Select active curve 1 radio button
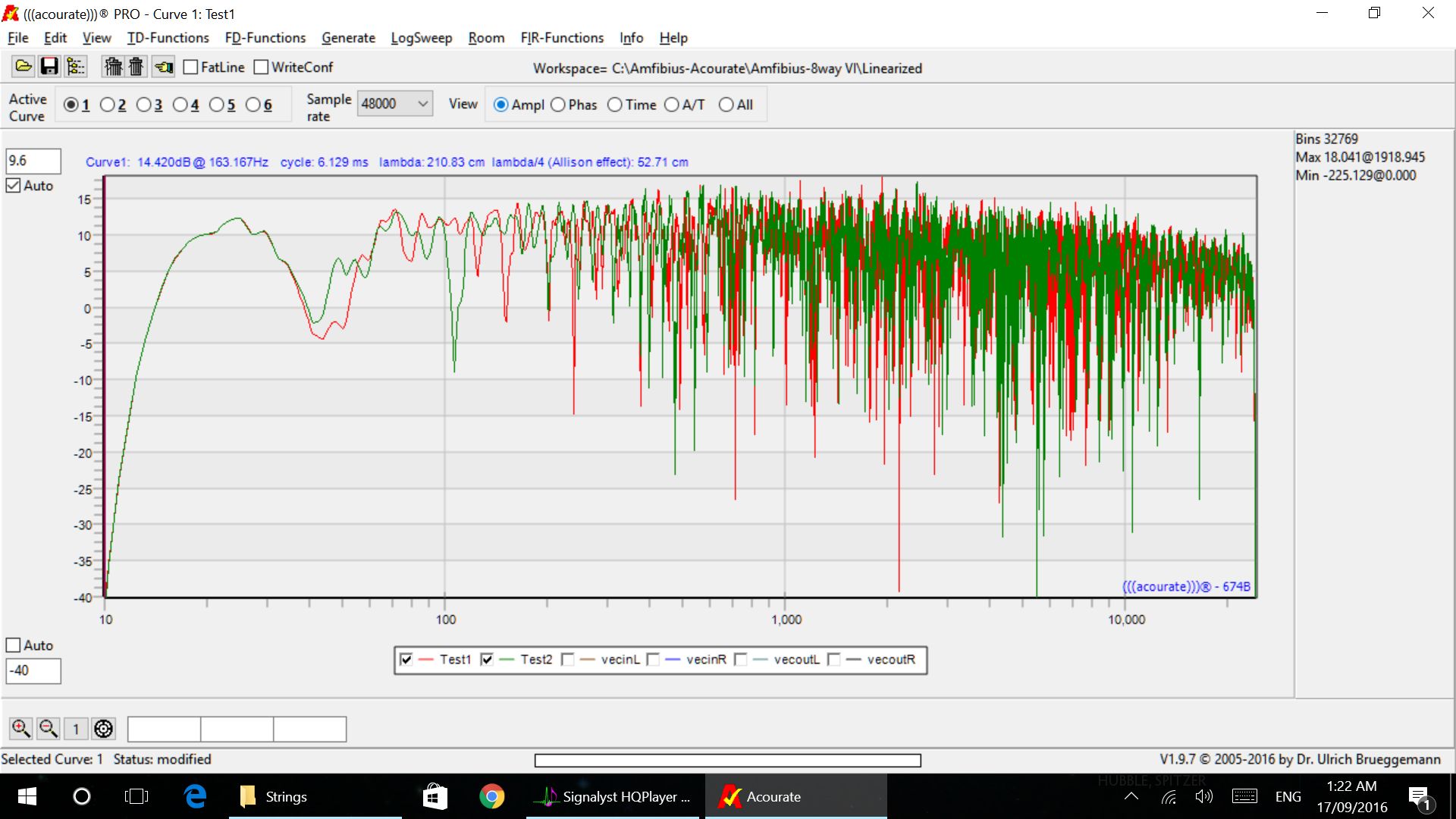Screen dimensions: 1456x819 (71, 105)
